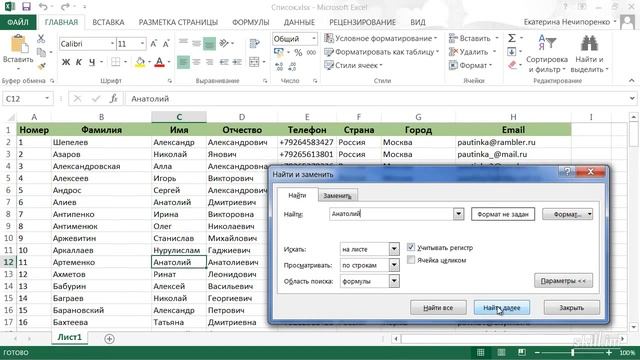Undo the last action
Screen dimensions: 640x360
(x=43, y=7)
